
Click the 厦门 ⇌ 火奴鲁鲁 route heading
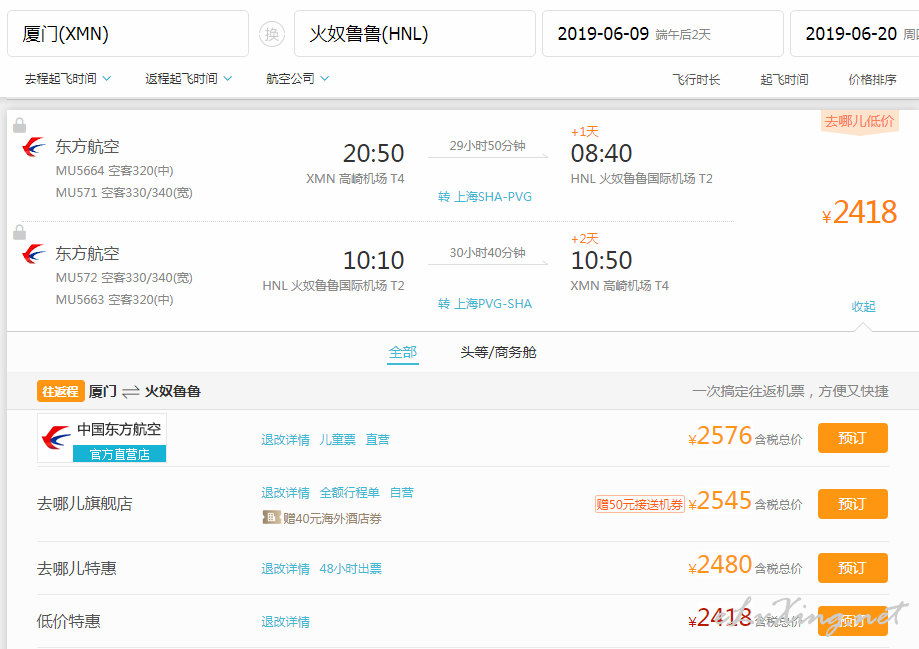click(x=145, y=391)
